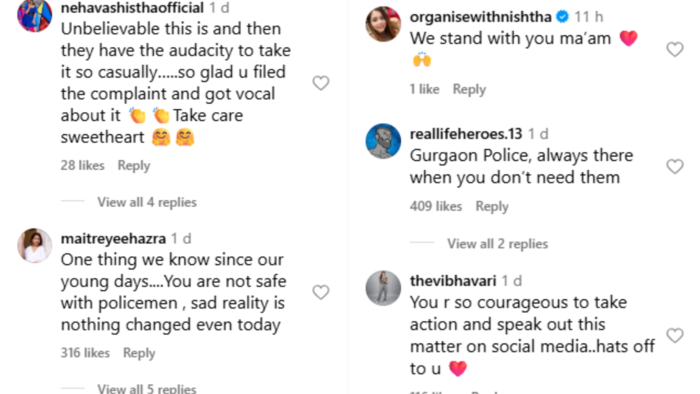Expand View all 4 replies
The height and width of the screenshot is (394, 700).
pos(147,202)
